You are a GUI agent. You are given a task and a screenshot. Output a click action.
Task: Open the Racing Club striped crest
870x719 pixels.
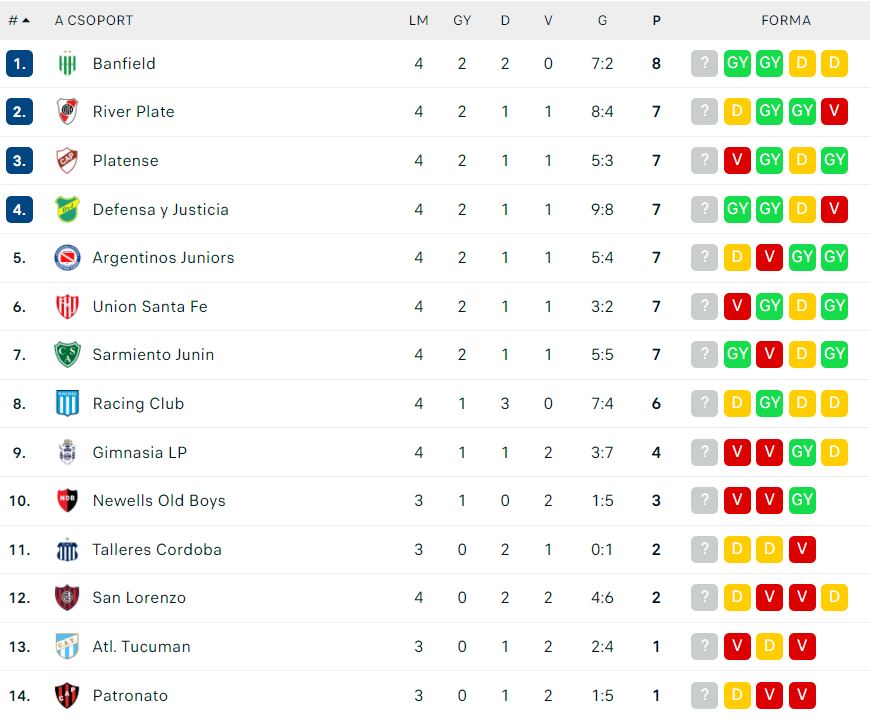pyautogui.click(x=67, y=403)
